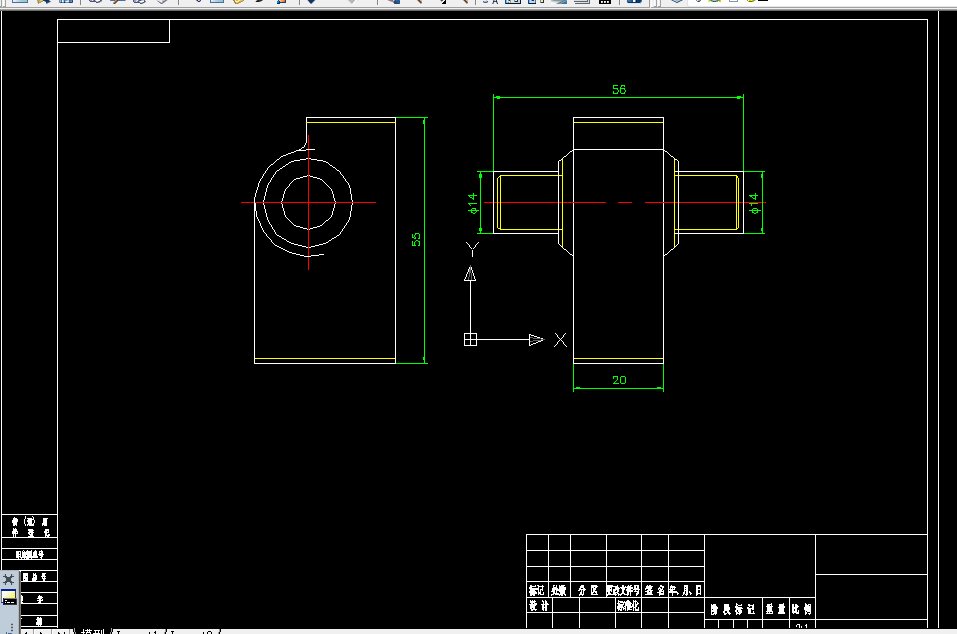Click the 标准化 cell in the title block
Viewport: 957px width, 634px height.
(x=627, y=605)
